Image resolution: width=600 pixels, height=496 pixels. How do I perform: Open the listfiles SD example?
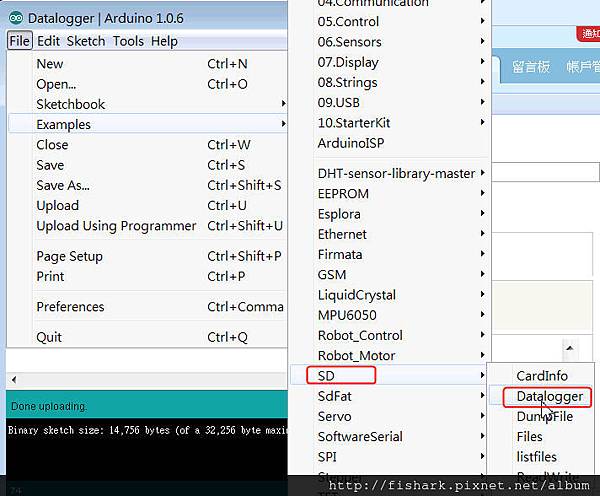pyautogui.click(x=541, y=457)
